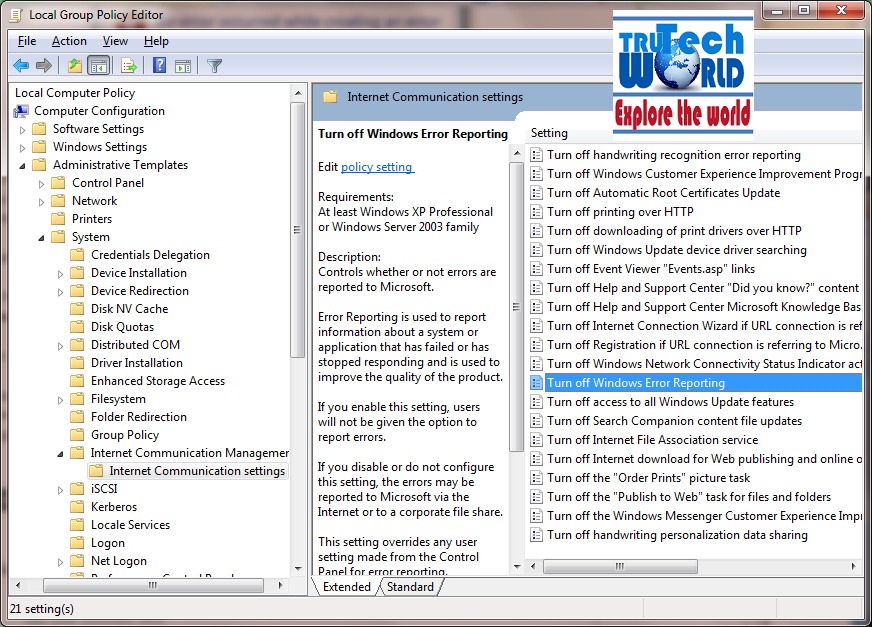This screenshot has height=627, width=872.
Task: Collapse the Administrative Templates node
Action: point(22,166)
